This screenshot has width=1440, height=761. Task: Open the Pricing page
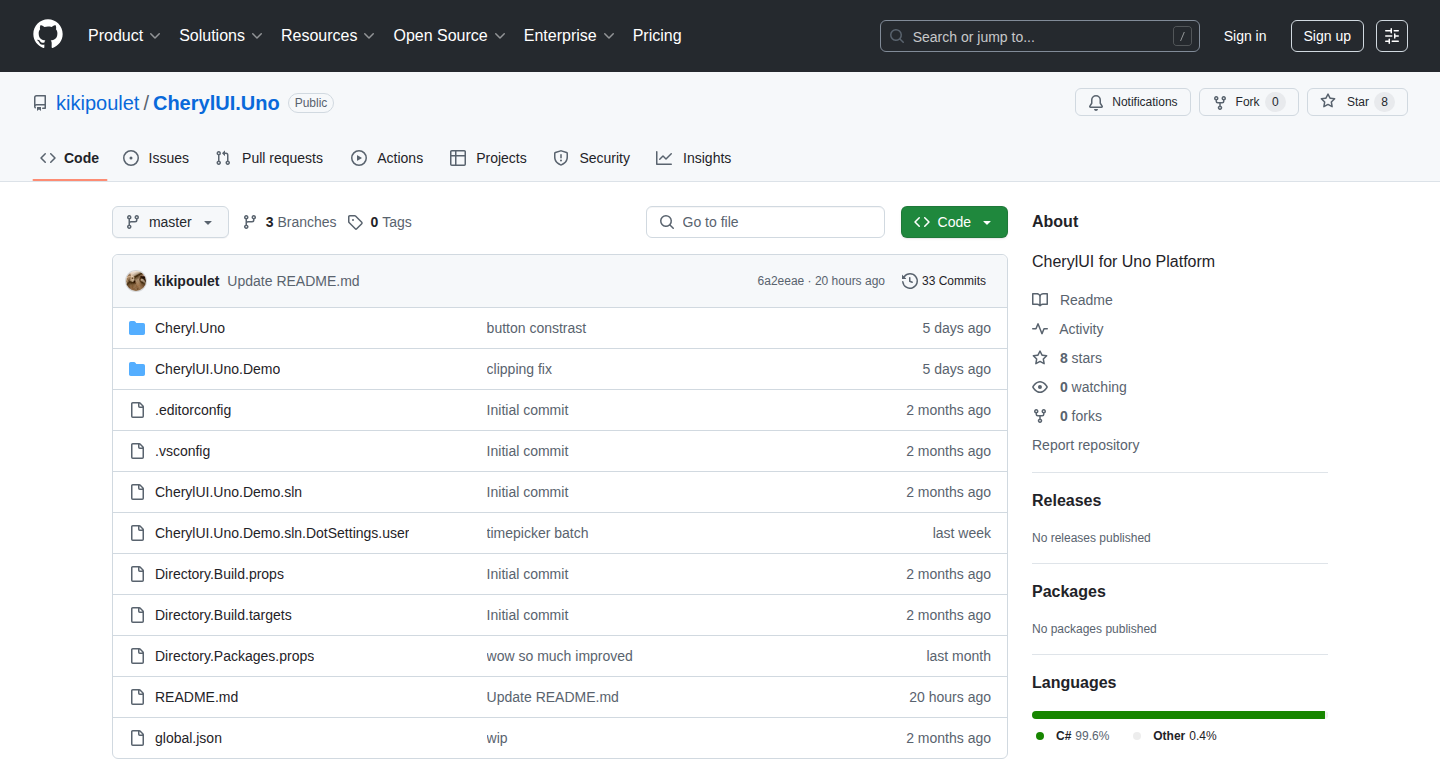[x=657, y=36]
